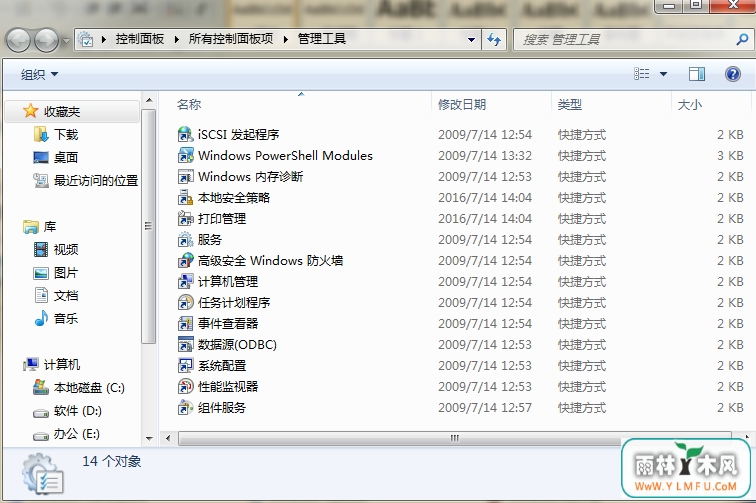Select the 系统配置 icon
The image size is (756, 503).
click(x=186, y=365)
